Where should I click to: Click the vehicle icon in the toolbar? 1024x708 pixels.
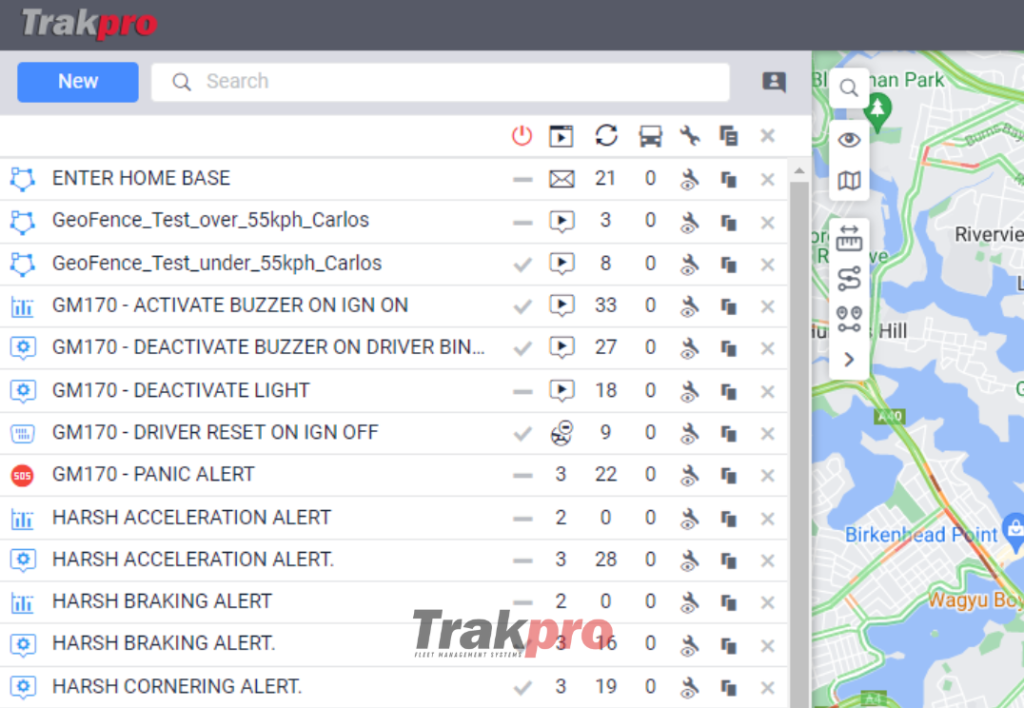click(649, 135)
